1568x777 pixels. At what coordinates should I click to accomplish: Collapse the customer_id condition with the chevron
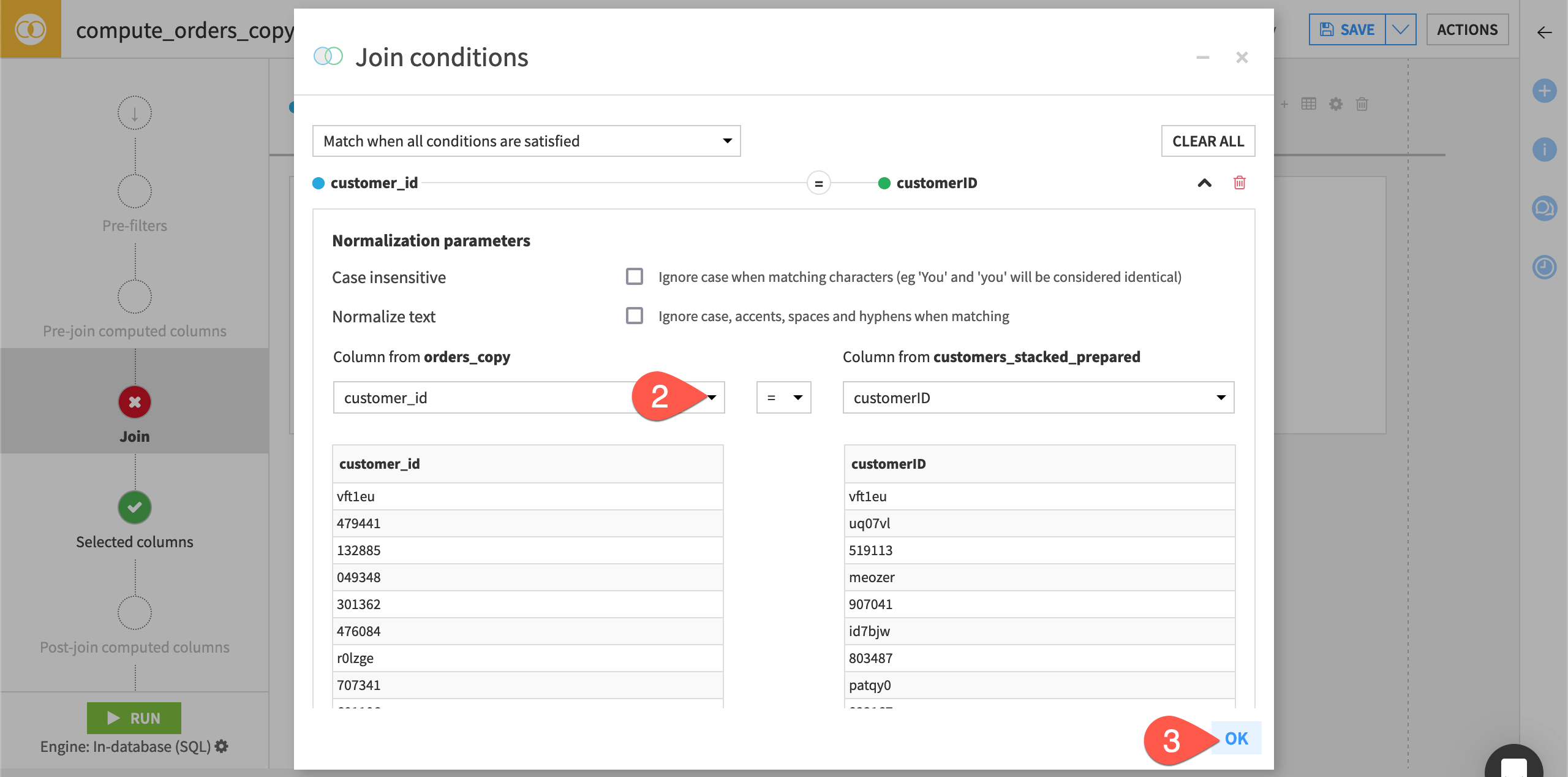pos(1204,183)
